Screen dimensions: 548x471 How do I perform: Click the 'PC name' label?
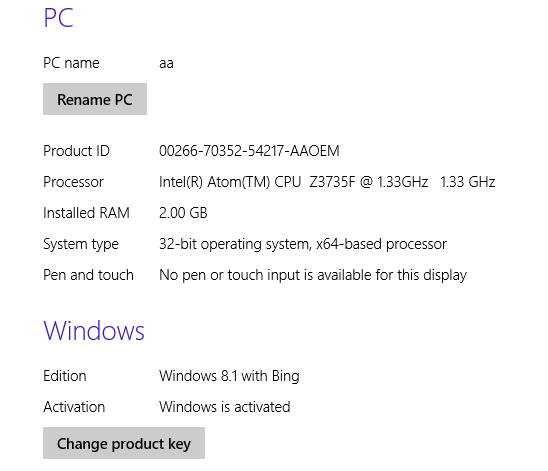(71, 63)
